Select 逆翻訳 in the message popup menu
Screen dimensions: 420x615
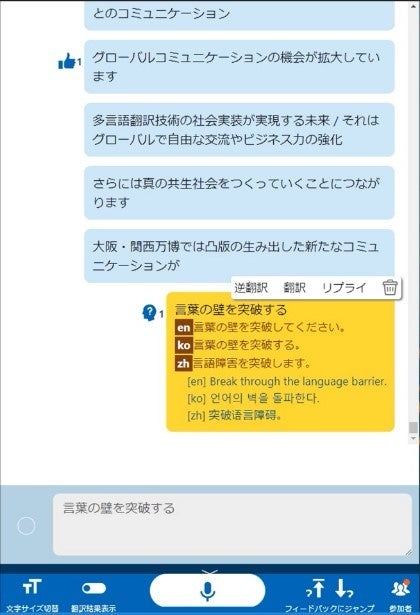(251, 287)
